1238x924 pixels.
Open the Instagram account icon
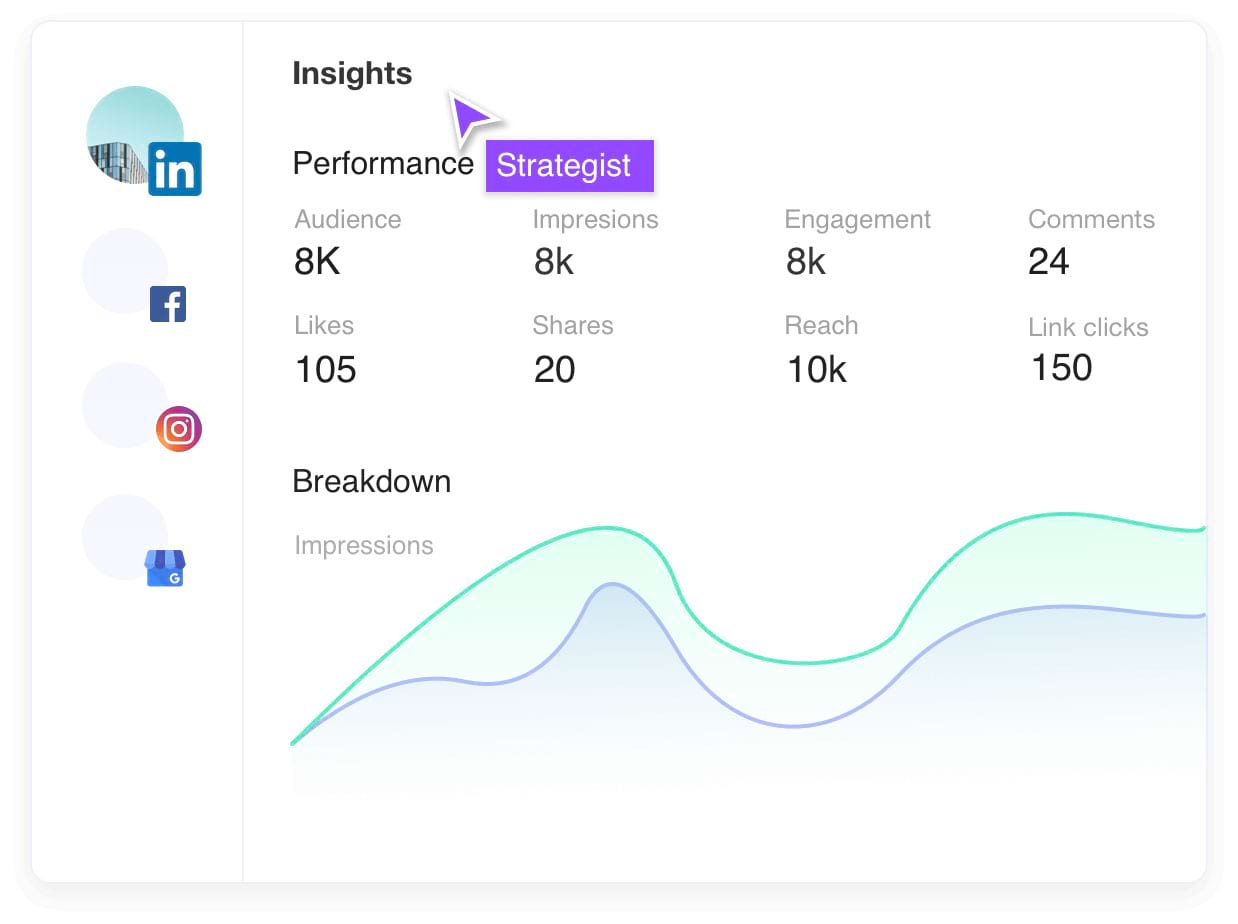pyautogui.click(x=179, y=428)
